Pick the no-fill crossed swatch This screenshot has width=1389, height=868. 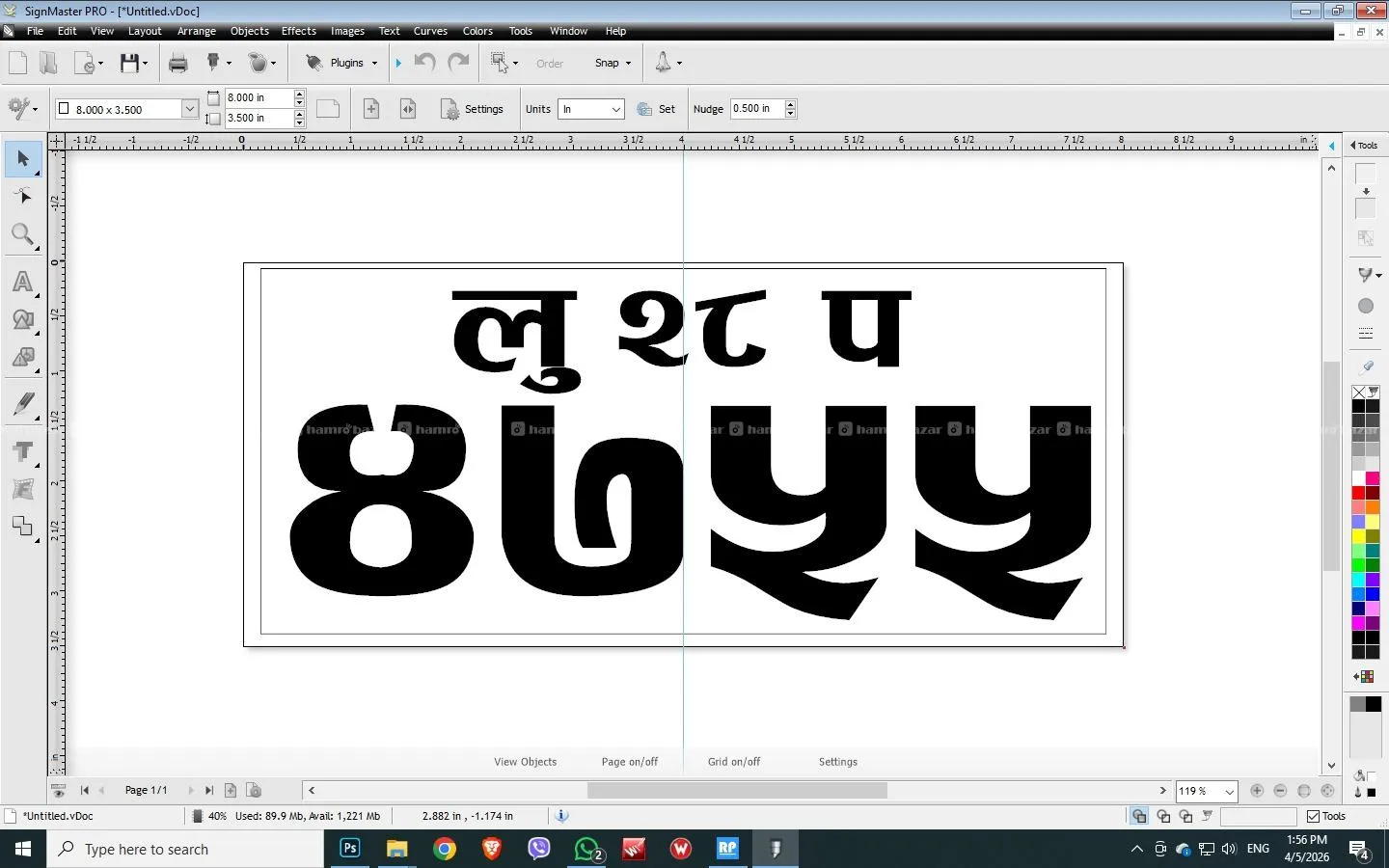pos(1358,392)
